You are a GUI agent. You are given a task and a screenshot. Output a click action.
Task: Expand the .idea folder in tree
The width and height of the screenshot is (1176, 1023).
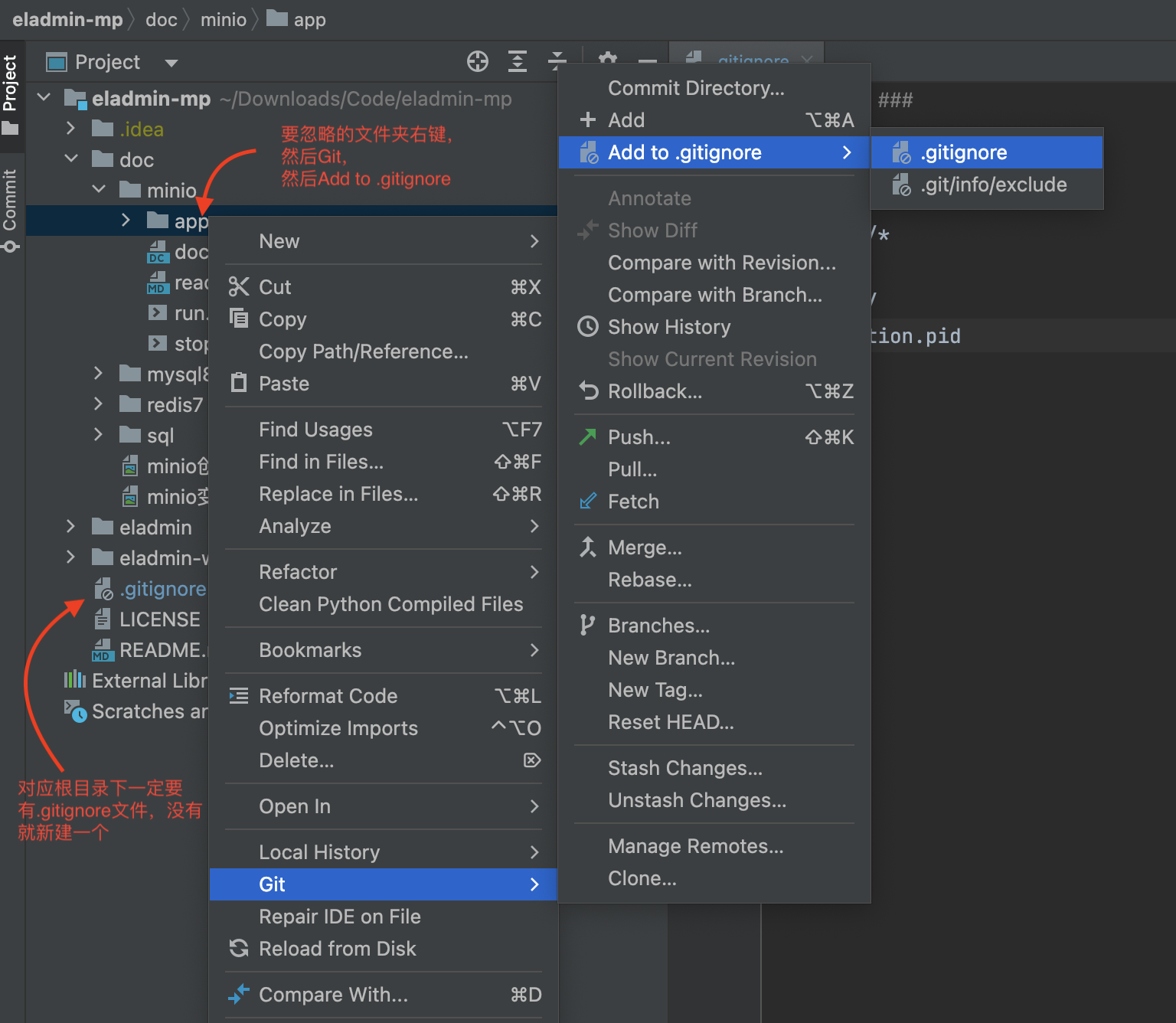click(70, 129)
